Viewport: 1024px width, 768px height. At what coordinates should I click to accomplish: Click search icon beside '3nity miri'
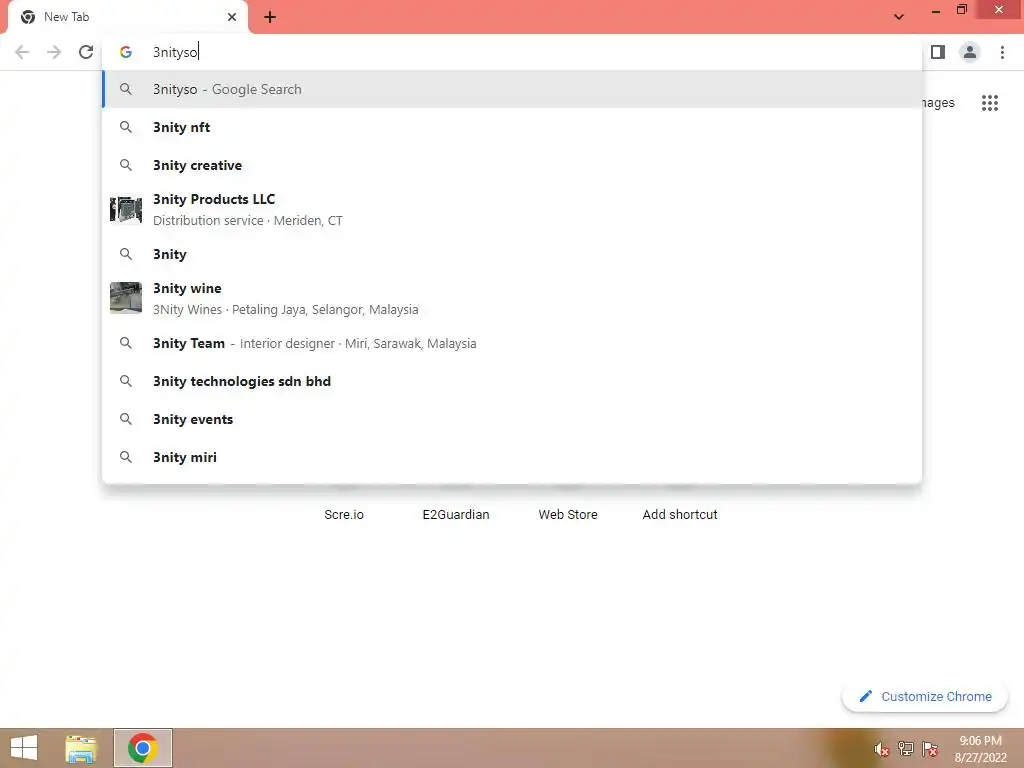pos(126,457)
